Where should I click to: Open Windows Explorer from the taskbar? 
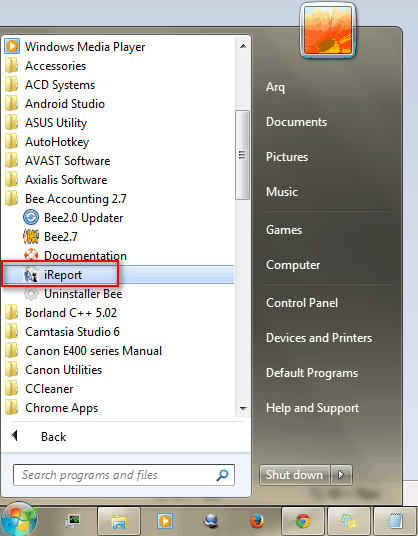point(119,521)
